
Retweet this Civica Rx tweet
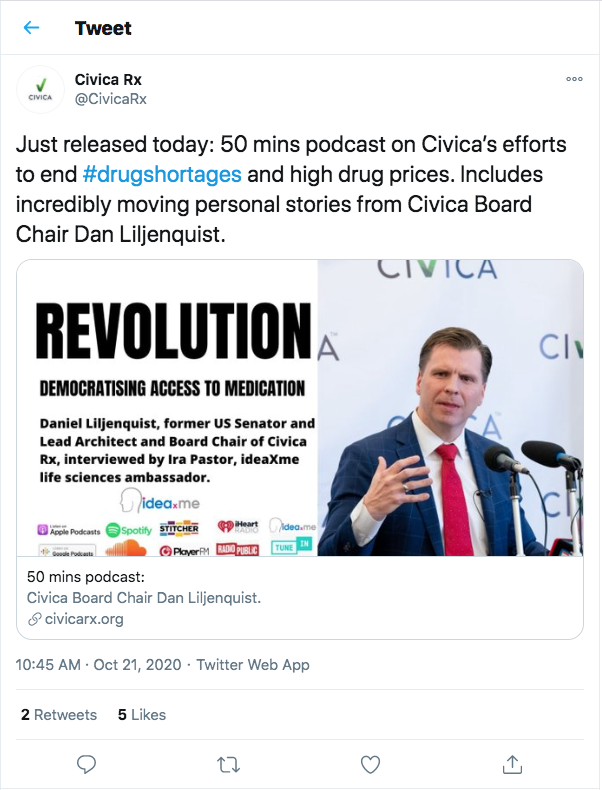(229, 764)
